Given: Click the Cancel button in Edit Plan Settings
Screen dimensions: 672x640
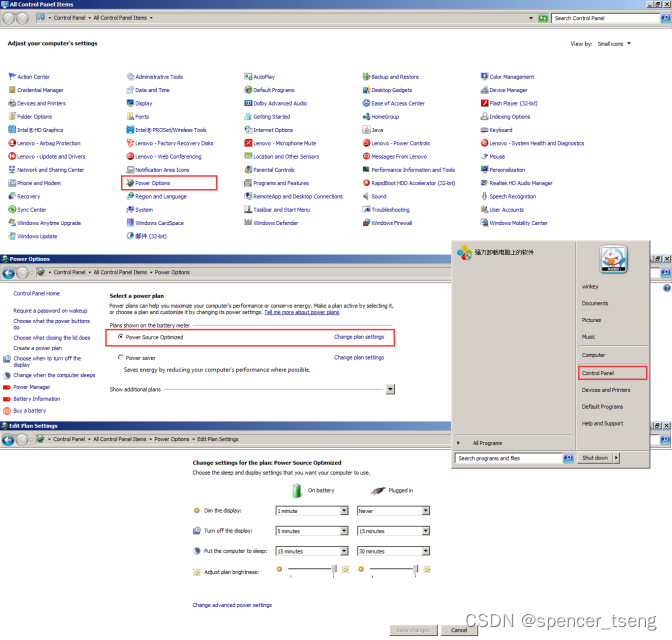Looking at the screenshot, I should (459, 630).
